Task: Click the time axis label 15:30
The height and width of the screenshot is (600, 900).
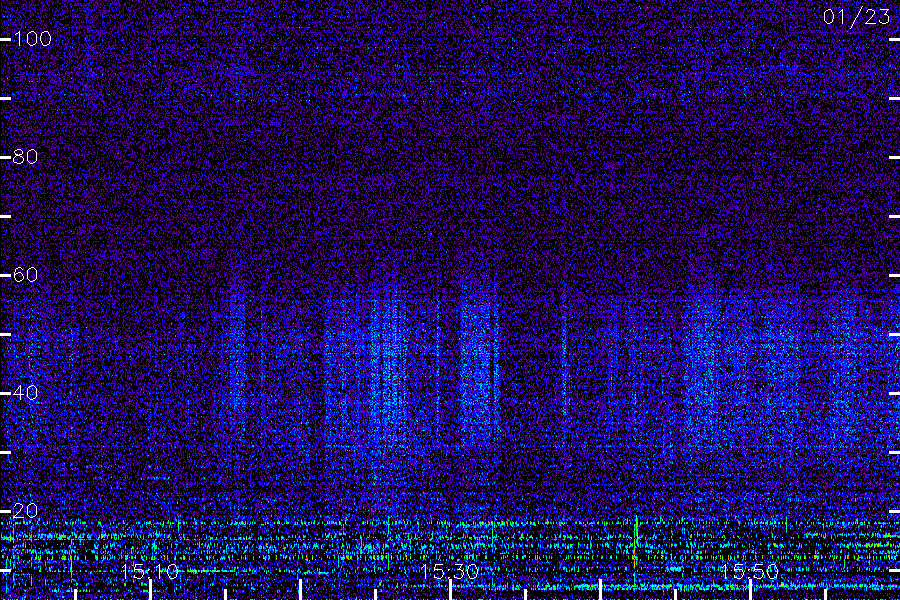Action: pos(449,572)
